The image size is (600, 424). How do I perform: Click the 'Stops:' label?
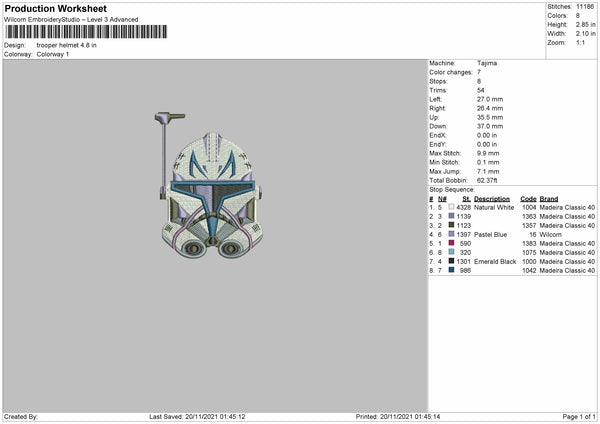438,81
